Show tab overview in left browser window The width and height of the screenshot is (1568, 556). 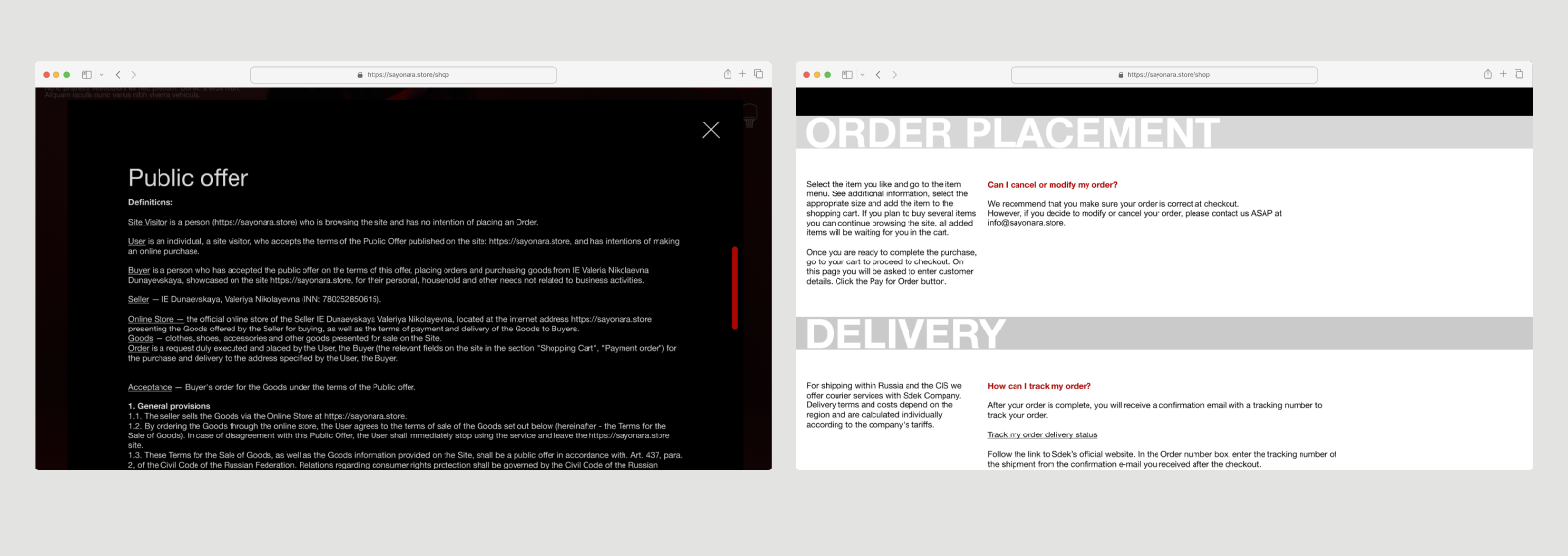758,74
